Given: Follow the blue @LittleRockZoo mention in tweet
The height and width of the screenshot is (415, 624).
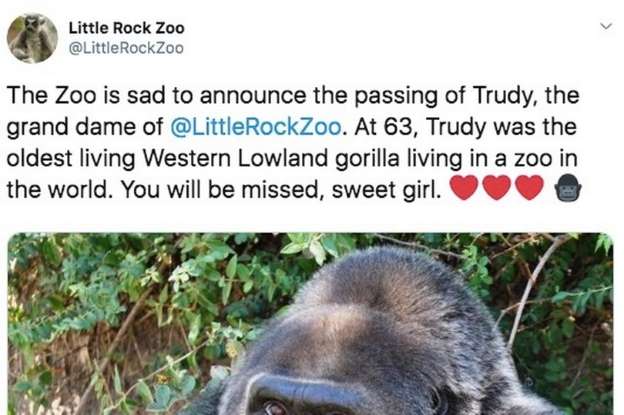Looking at the screenshot, I should [255, 127].
